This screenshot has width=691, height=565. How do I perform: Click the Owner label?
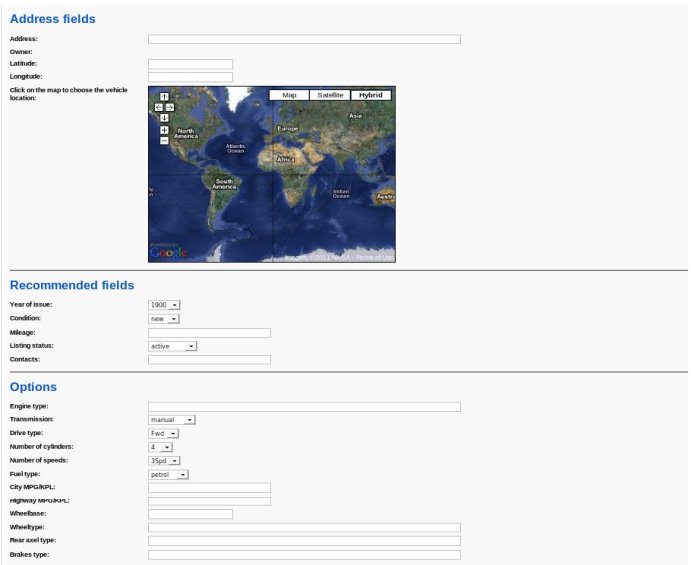21,52
